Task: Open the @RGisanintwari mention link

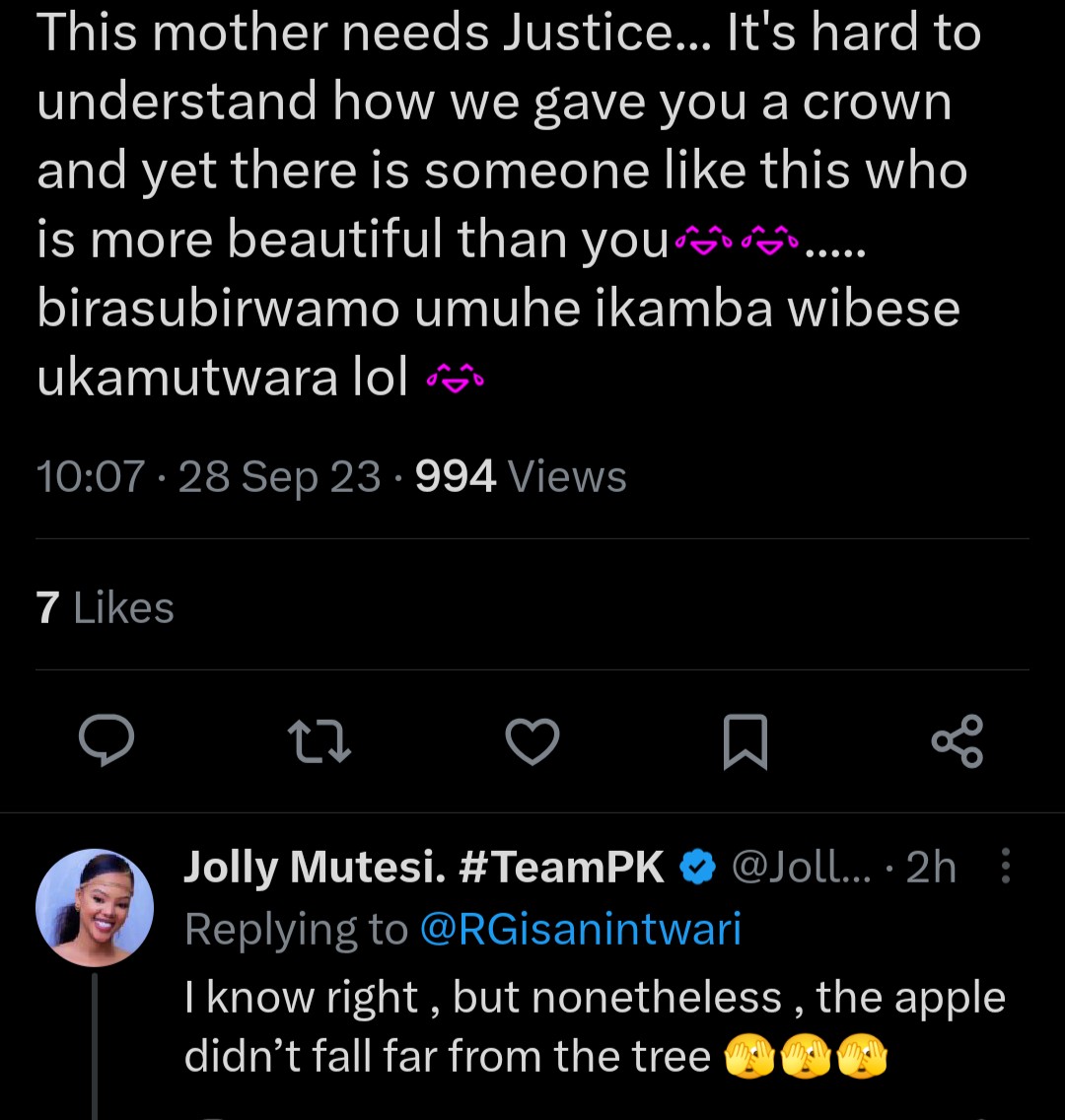Action: click(x=580, y=930)
